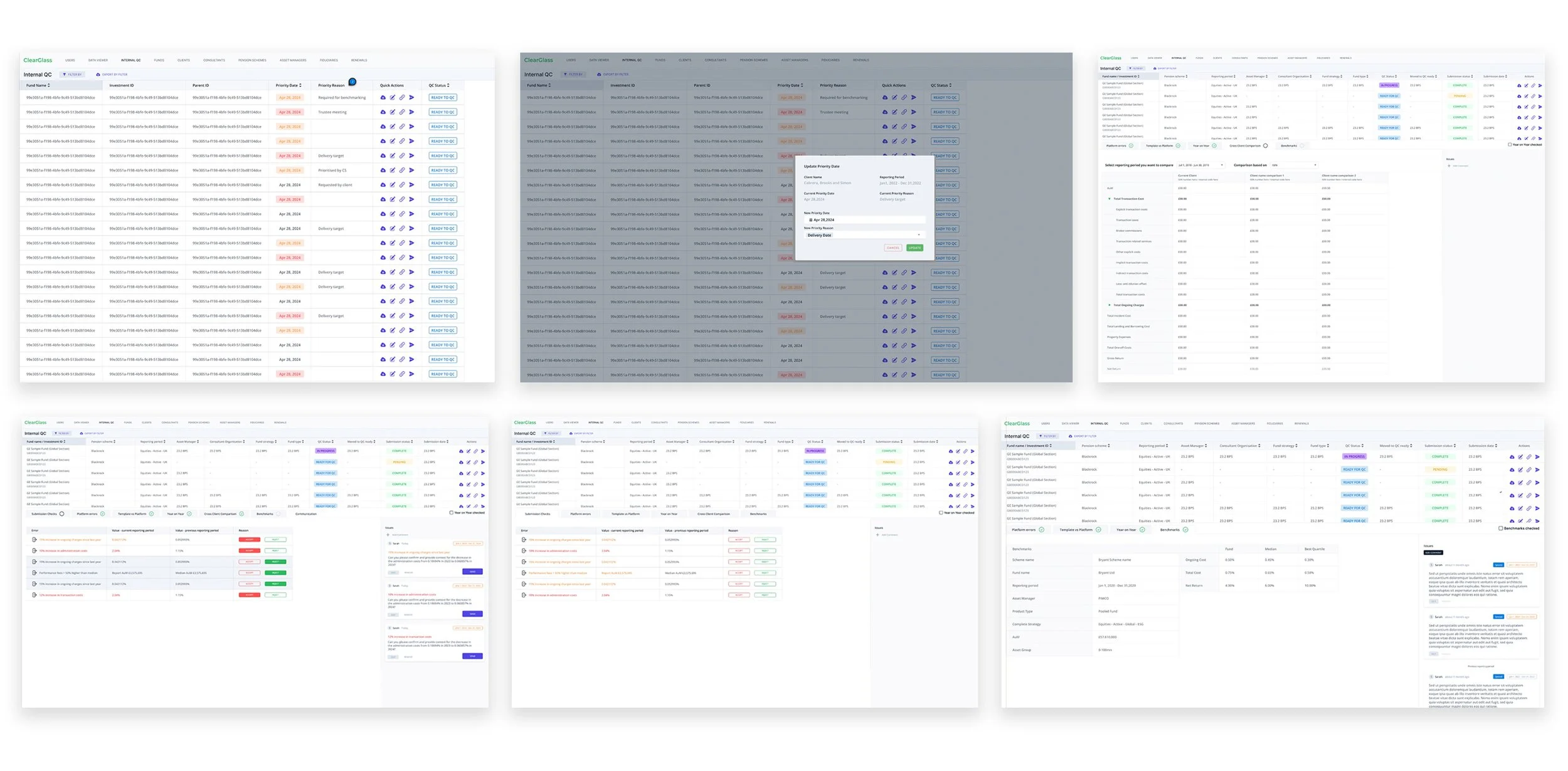1568x771 pixels.
Task: Click the link icon in the 'Required for benchmarking' row
Action: pos(402,98)
